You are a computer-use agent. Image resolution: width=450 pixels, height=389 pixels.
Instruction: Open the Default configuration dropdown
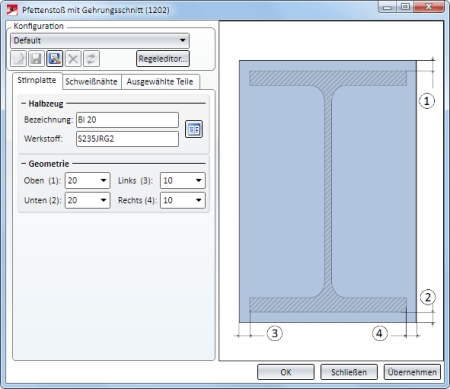(x=100, y=41)
